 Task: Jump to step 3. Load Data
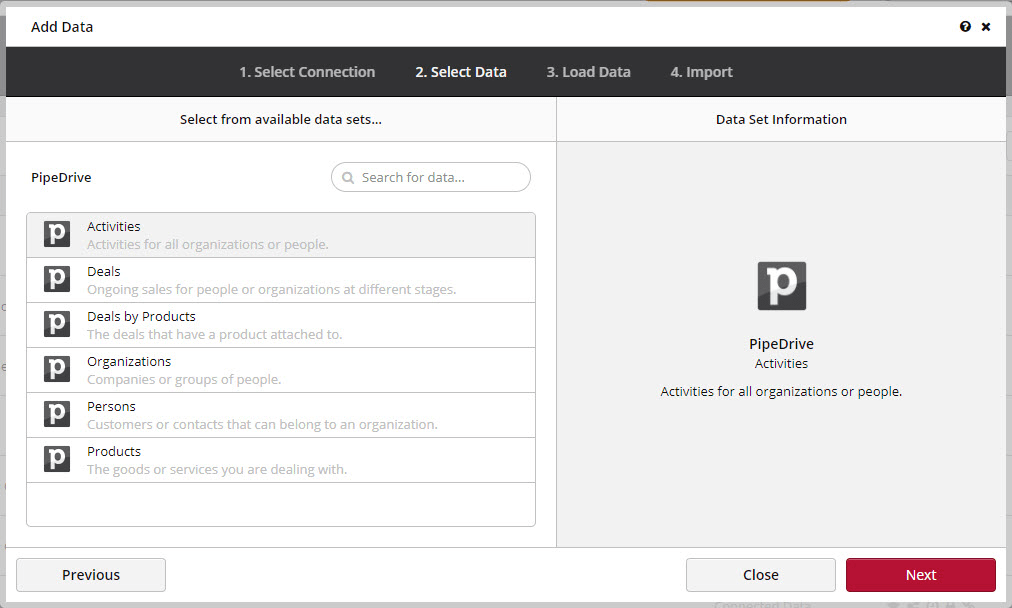point(589,72)
